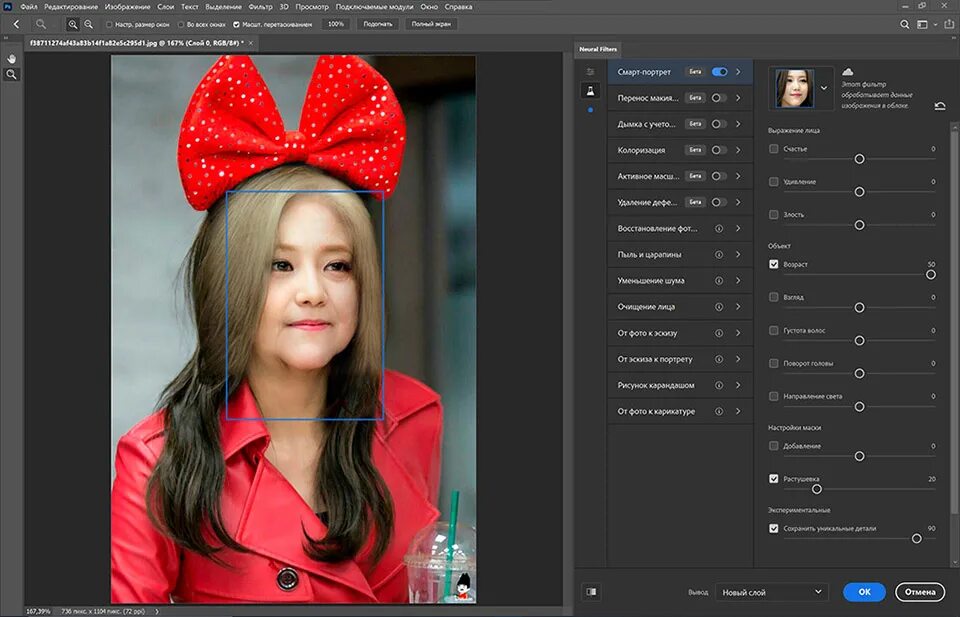Expand the Перенос макияжа filter chevron
The image size is (960, 617).
[738, 98]
